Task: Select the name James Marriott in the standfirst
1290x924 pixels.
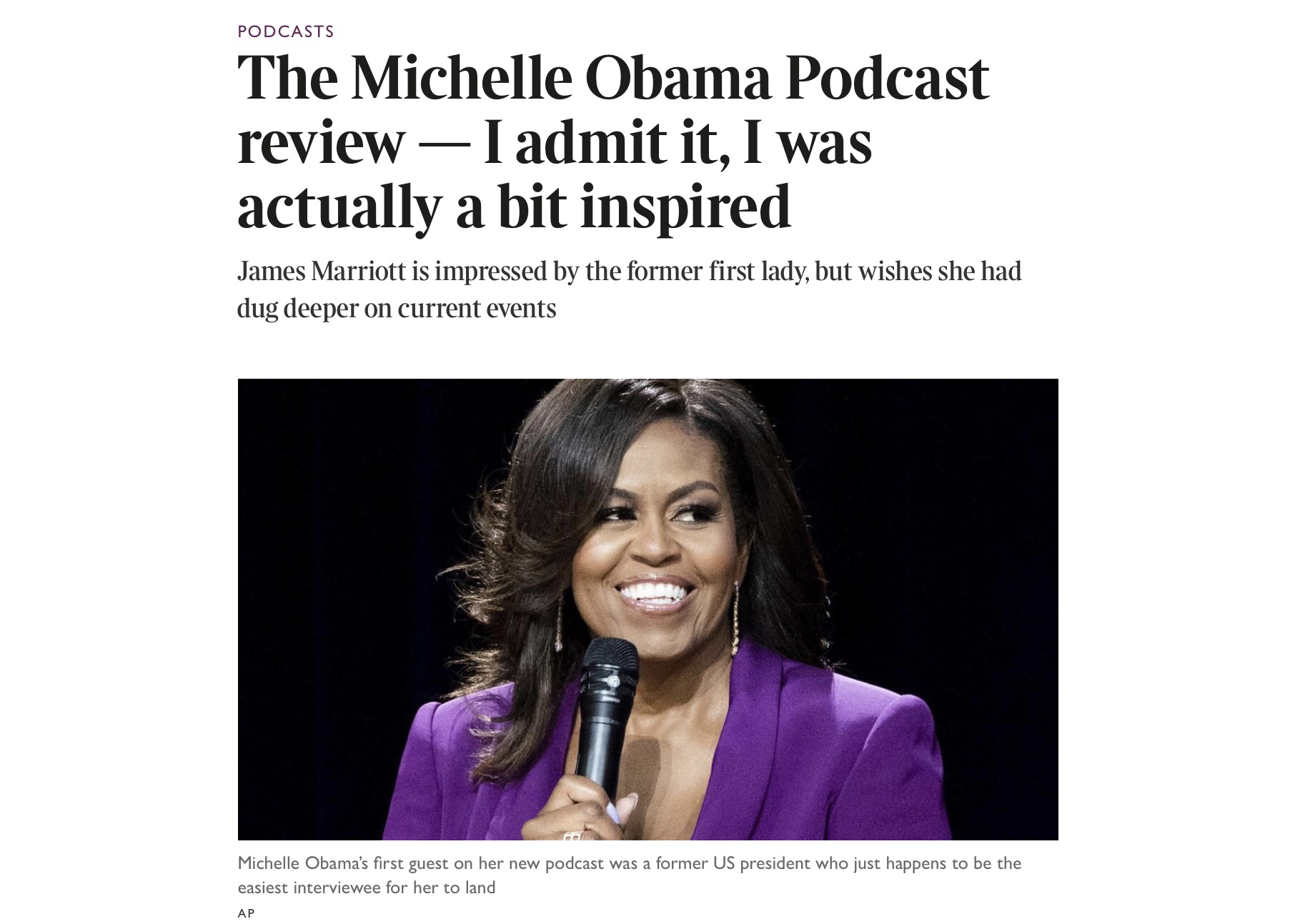Action: [322, 272]
